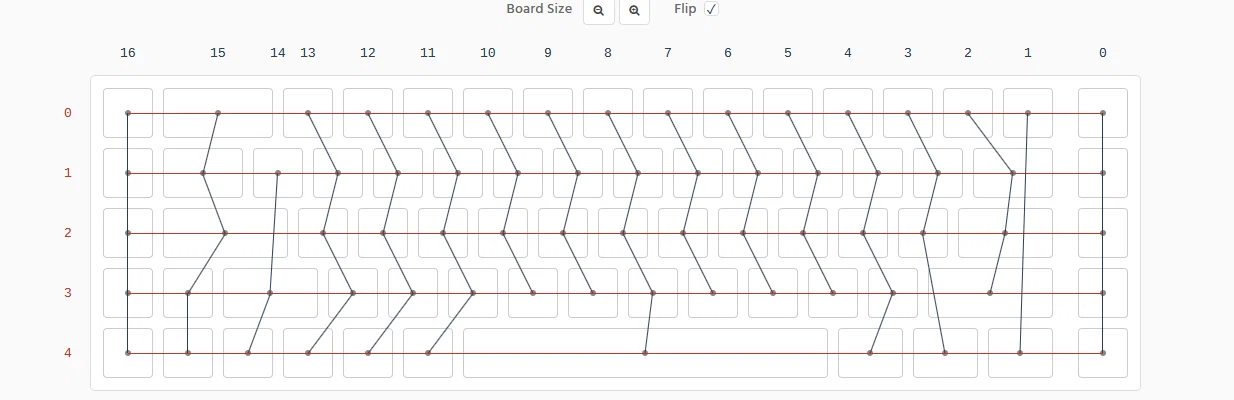Select red row label 3
The width and height of the screenshot is (1234, 400).
pos(68,293)
